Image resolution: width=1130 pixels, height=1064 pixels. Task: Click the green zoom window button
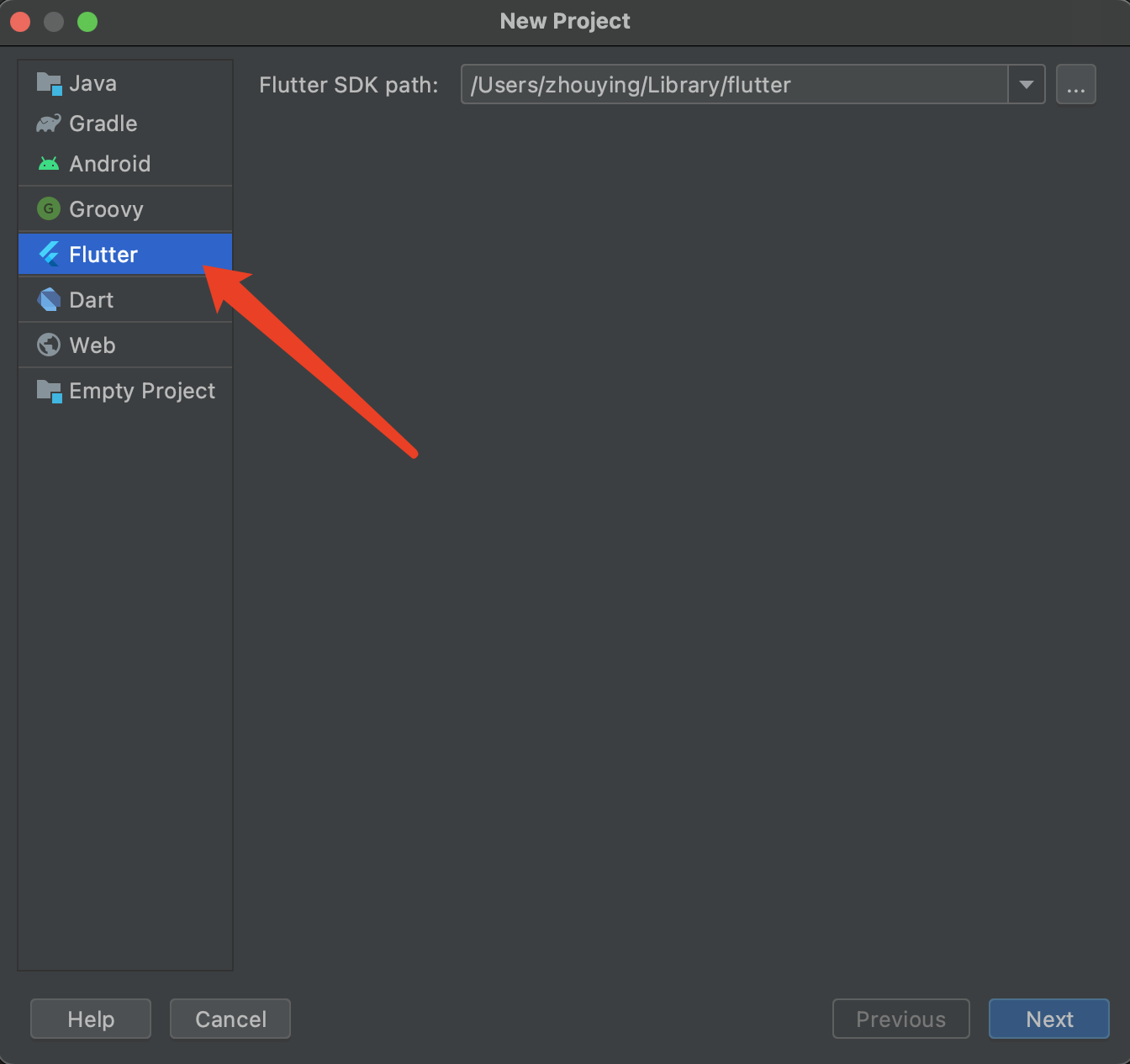click(x=87, y=22)
